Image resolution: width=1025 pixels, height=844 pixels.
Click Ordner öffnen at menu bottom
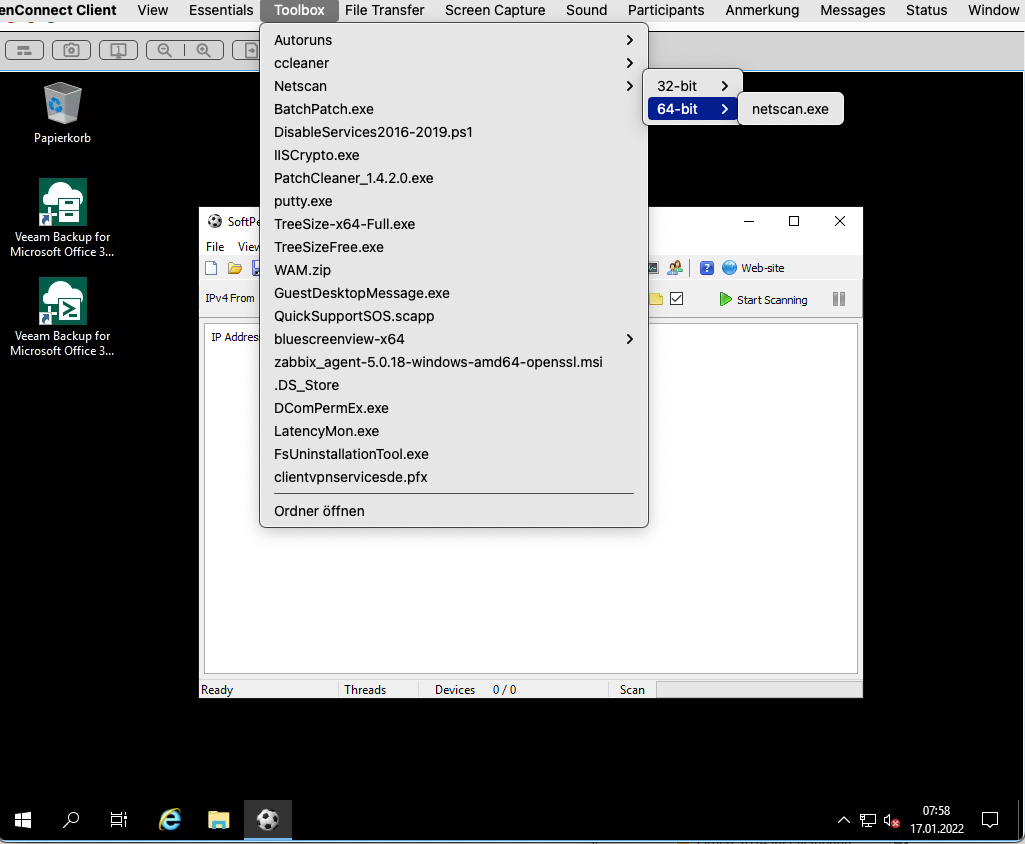454,511
